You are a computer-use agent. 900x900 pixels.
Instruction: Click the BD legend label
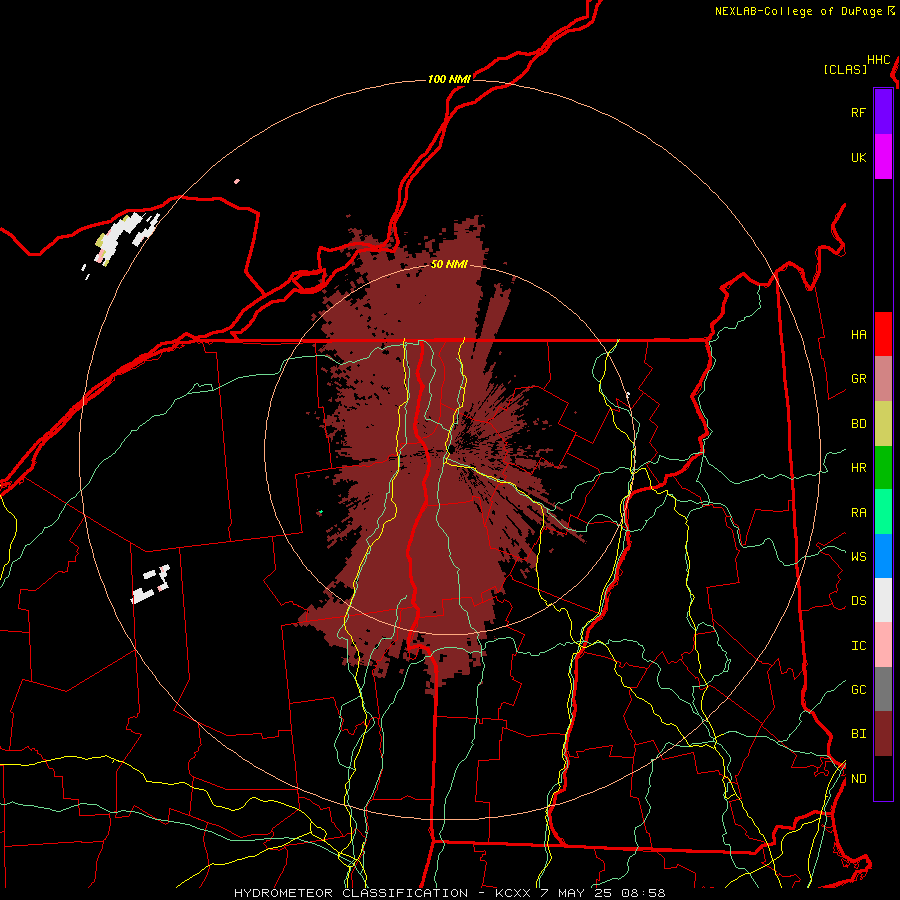(858, 423)
